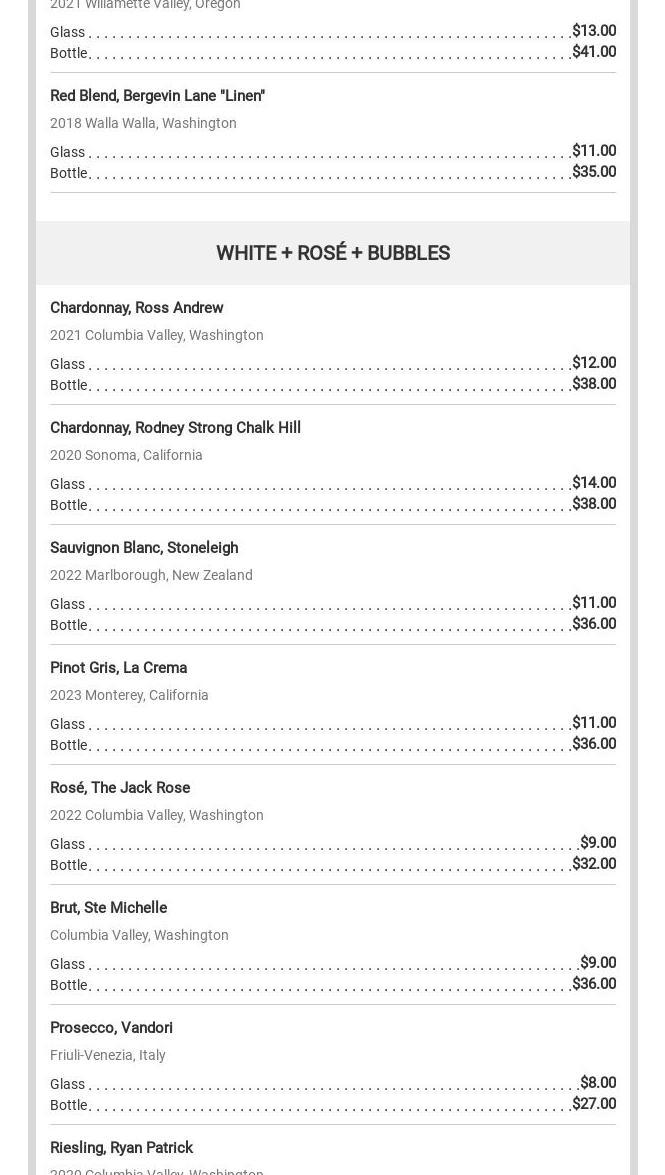Image resolution: width=665 pixels, height=1175 pixels.
Task: Click the $32.00 bottle price for Jack Rose
Action: click(593, 864)
